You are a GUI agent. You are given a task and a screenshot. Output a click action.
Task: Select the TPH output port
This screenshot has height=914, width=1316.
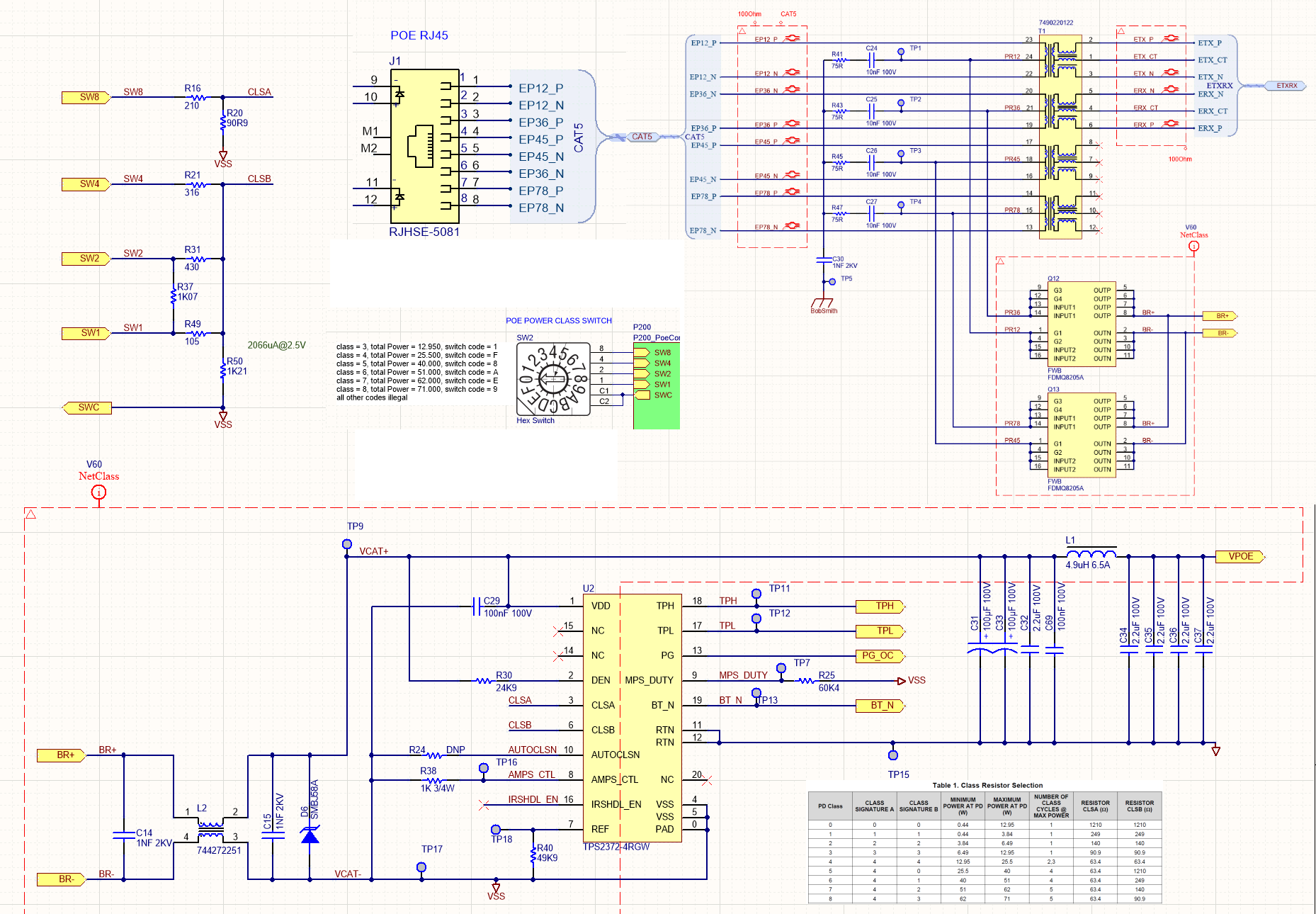[881, 606]
